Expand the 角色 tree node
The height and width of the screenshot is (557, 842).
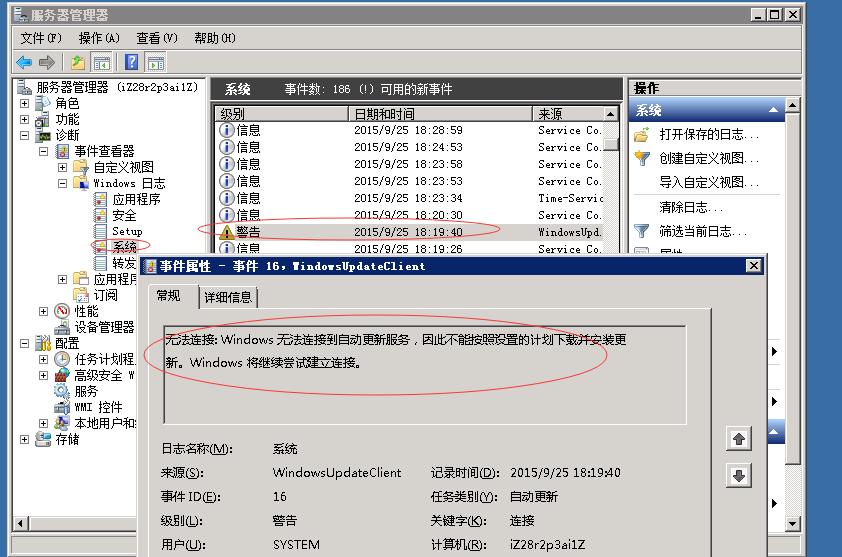point(24,103)
